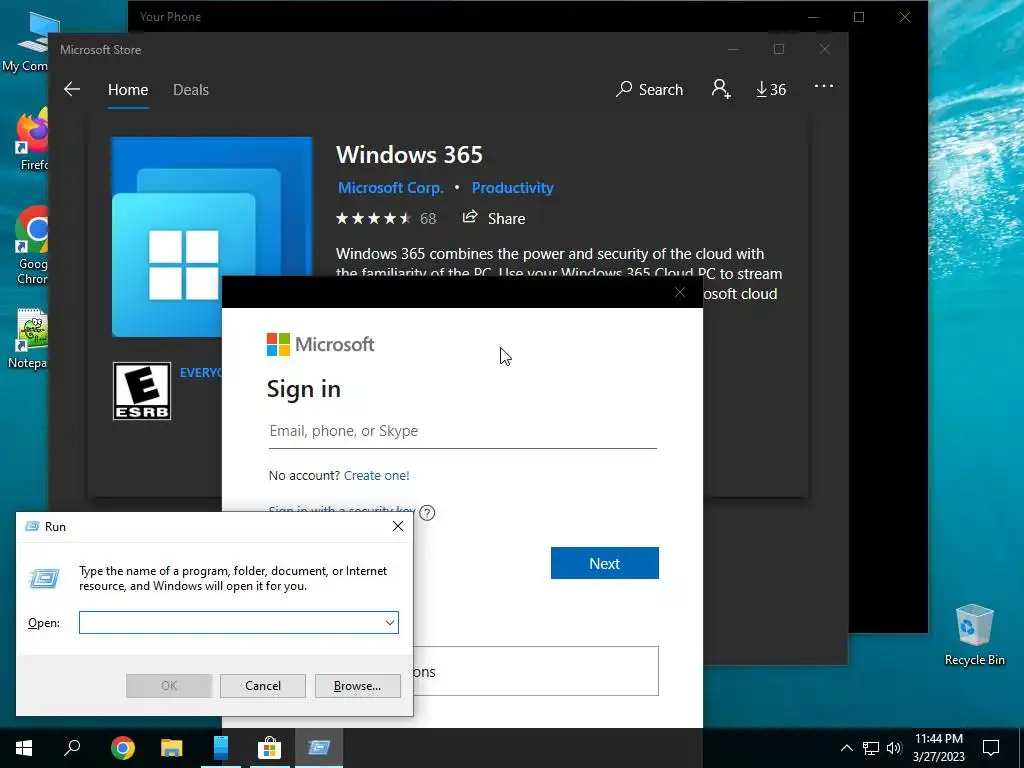Maximize the Your Phone window
The image size is (1024, 768).
[859, 17]
